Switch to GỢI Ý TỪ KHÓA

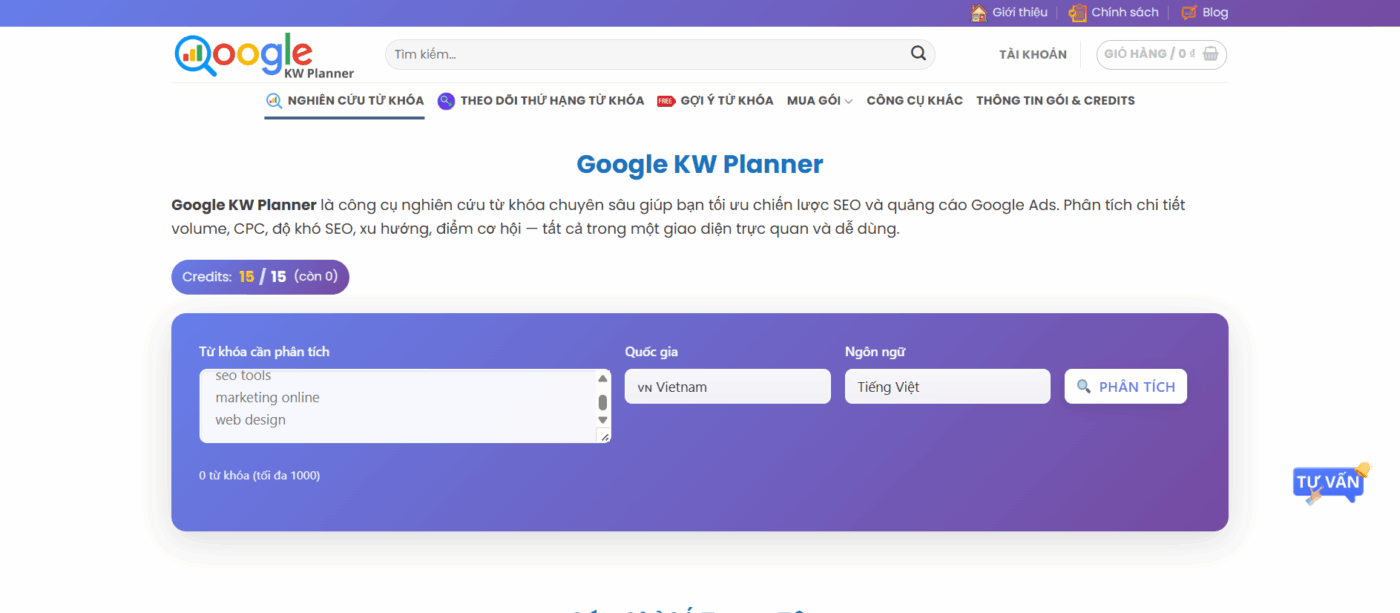click(727, 100)
